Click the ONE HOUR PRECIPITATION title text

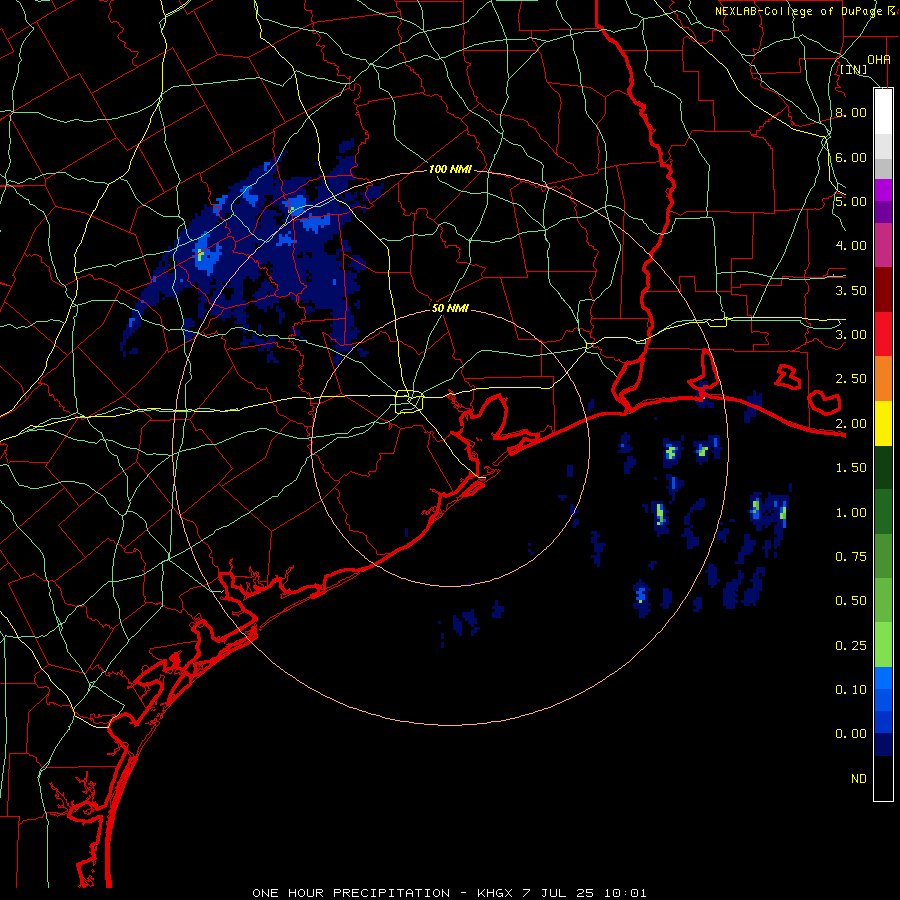coord(351,893)
